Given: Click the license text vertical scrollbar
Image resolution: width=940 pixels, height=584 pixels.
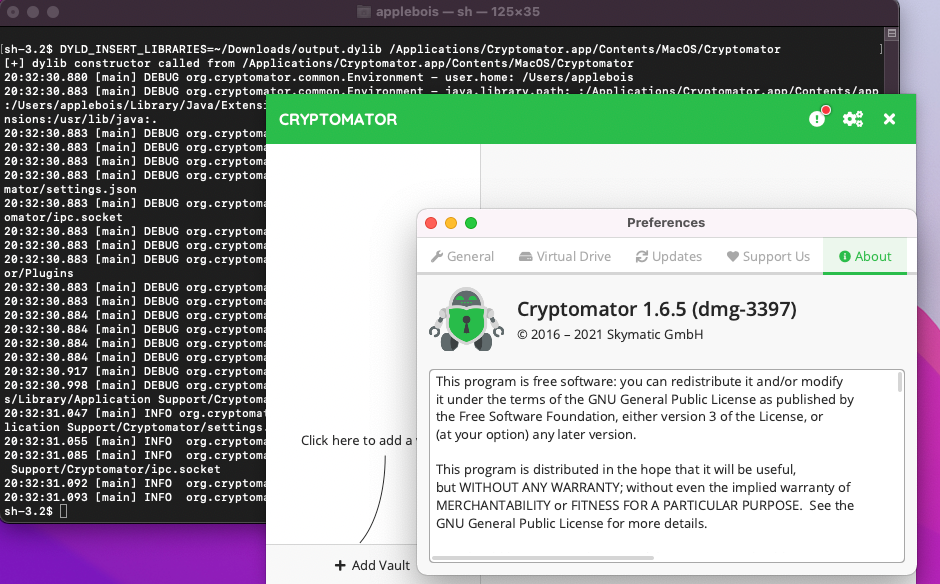Looking at the screenshot, I should coord(900,382).
